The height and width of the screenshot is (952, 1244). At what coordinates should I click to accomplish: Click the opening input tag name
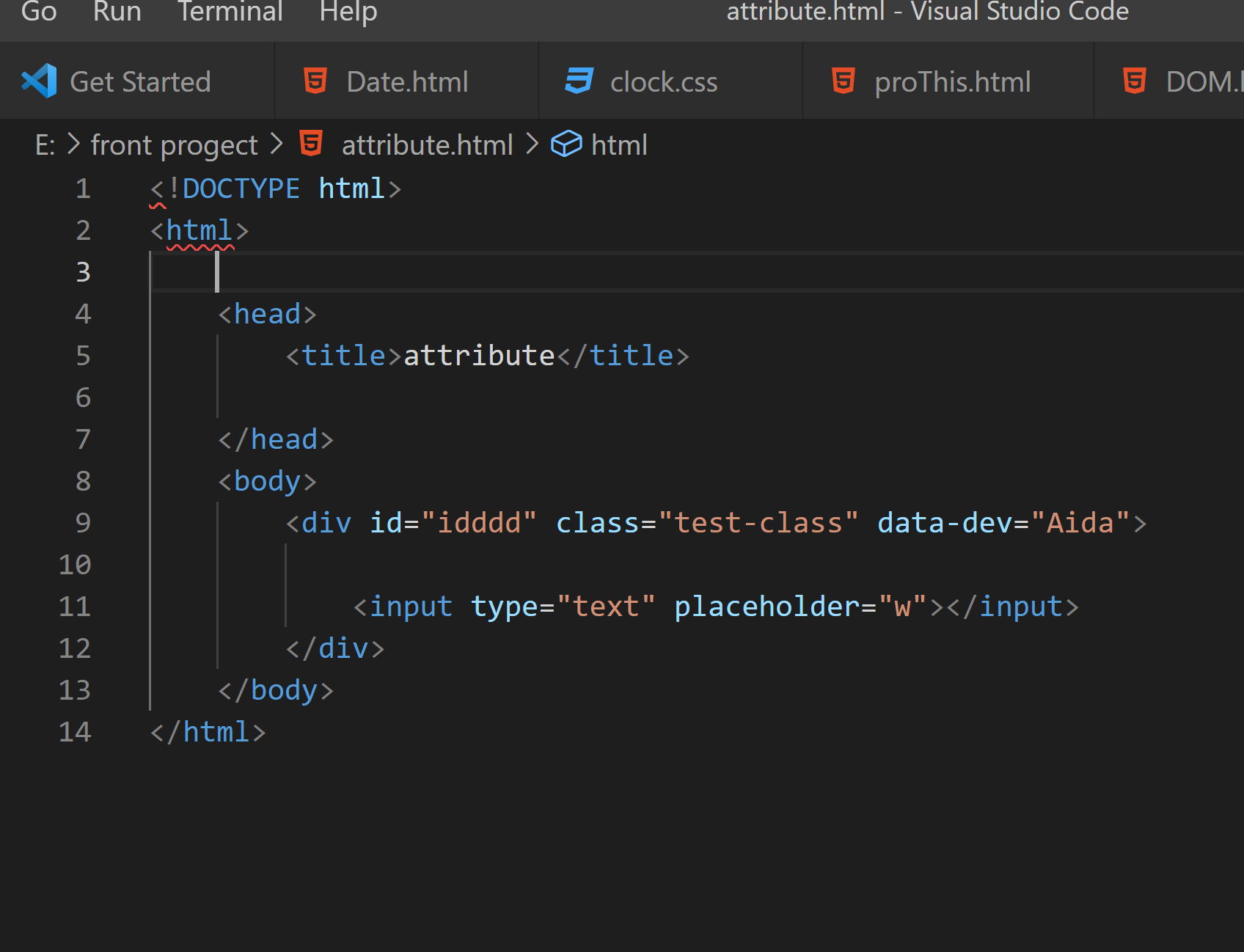[411, 607]
